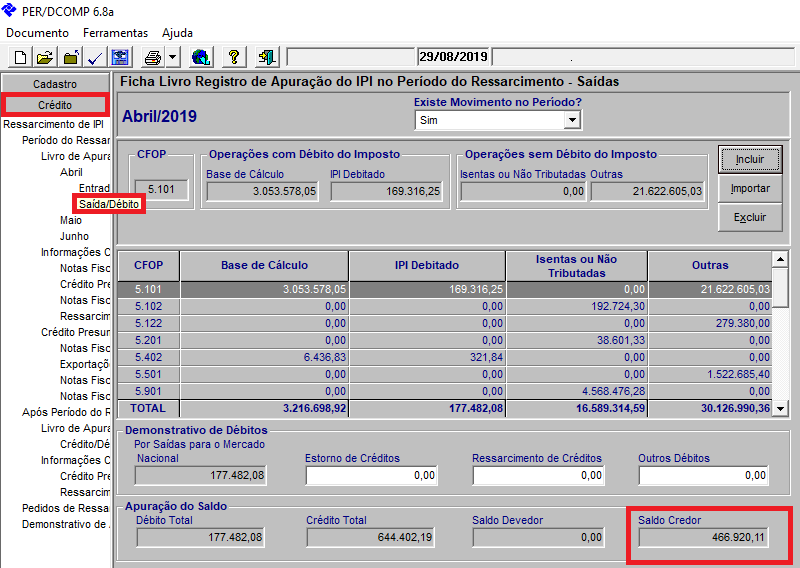The image size is (800, 568).
Task: Select Saída/Débito in the navigation tree
Action: point(109,204)
